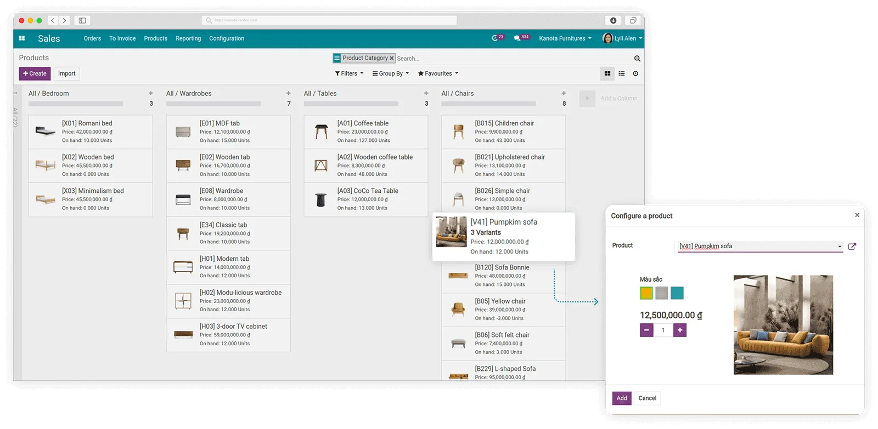Click the Search input field
This screenshot has height=429, width=878.
pyautogui.click(x=514, y=58)
